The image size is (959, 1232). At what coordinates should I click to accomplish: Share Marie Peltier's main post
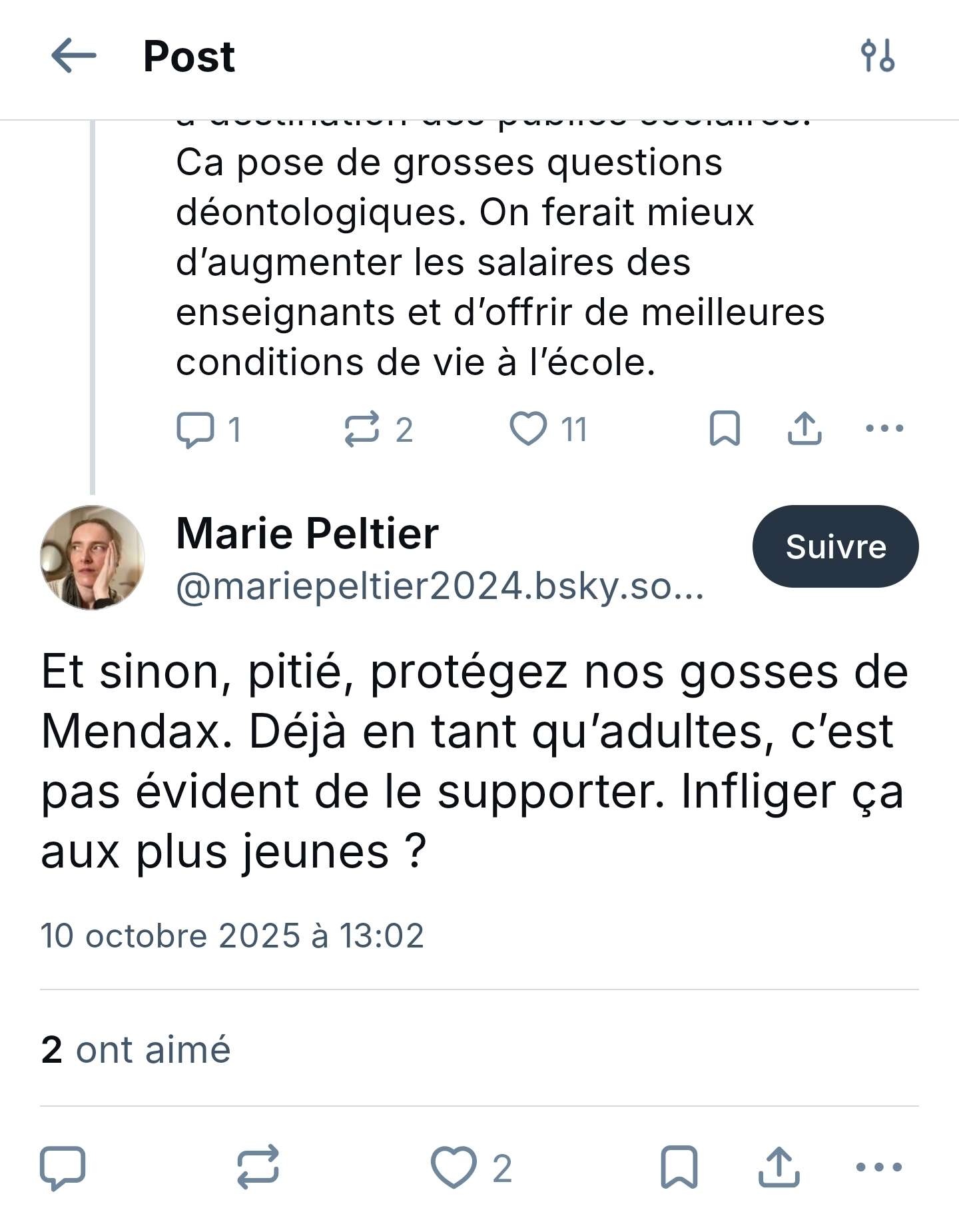779,1167
